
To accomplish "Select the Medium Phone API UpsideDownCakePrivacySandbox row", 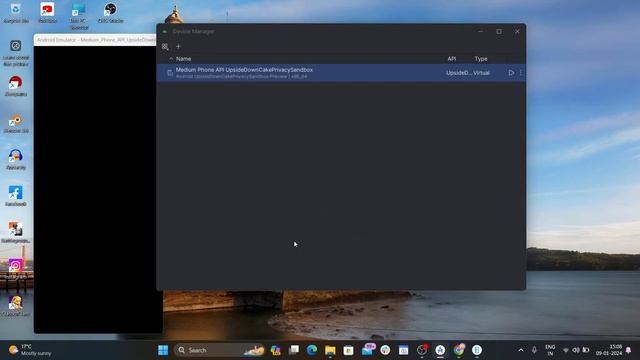I will pyautogui.click(x=341, y=73).
